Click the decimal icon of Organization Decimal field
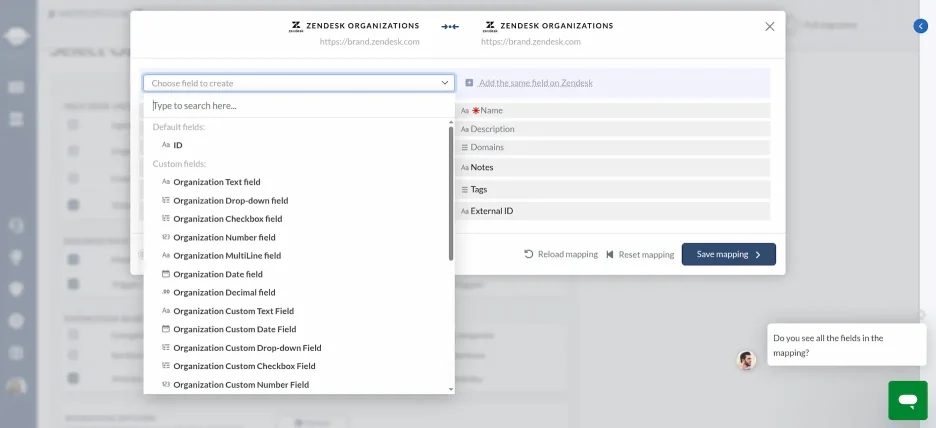This screenshot has height=428, width=936. (x=166, y=292)
